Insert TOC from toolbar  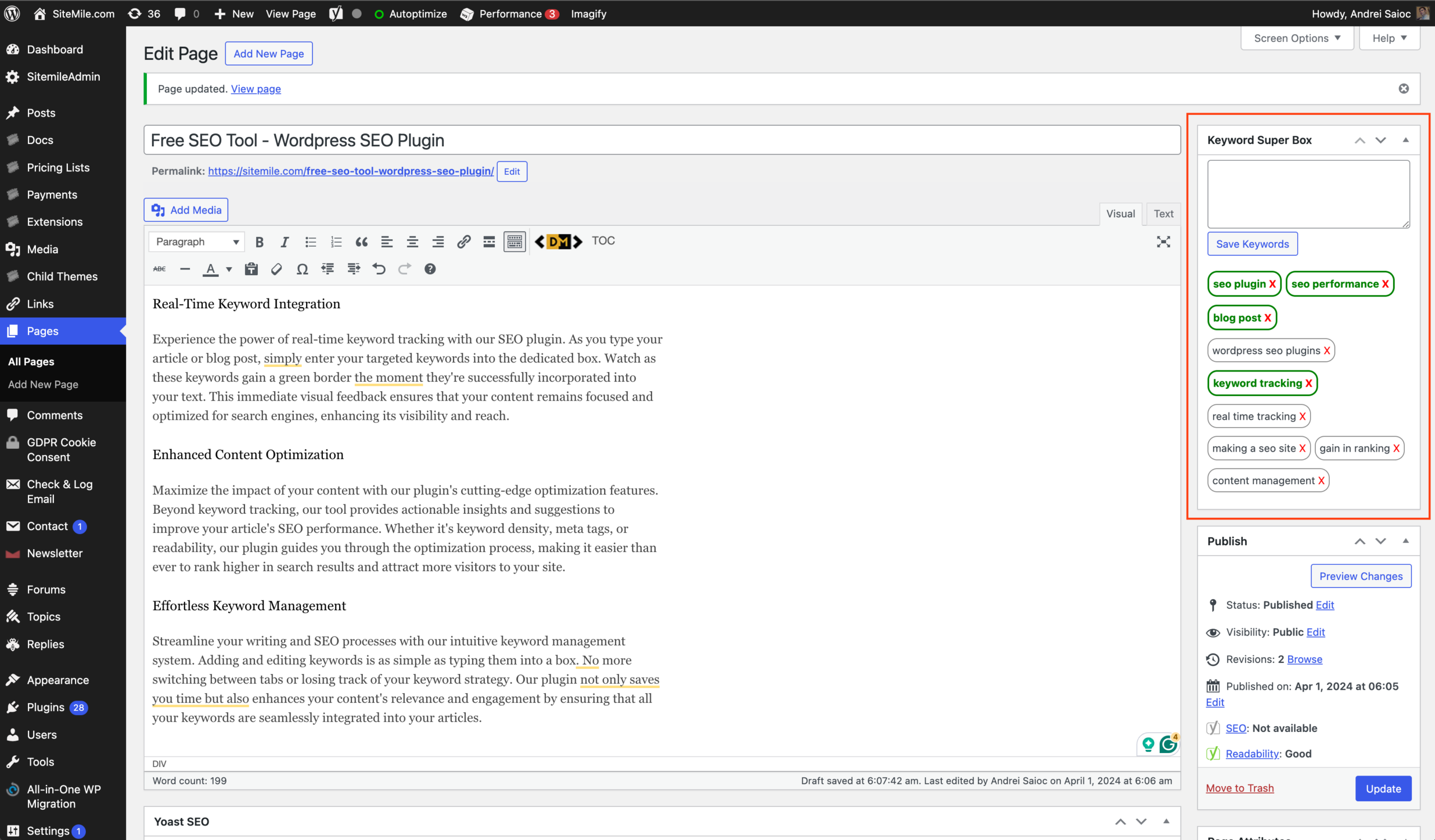[x=603, y=241]
